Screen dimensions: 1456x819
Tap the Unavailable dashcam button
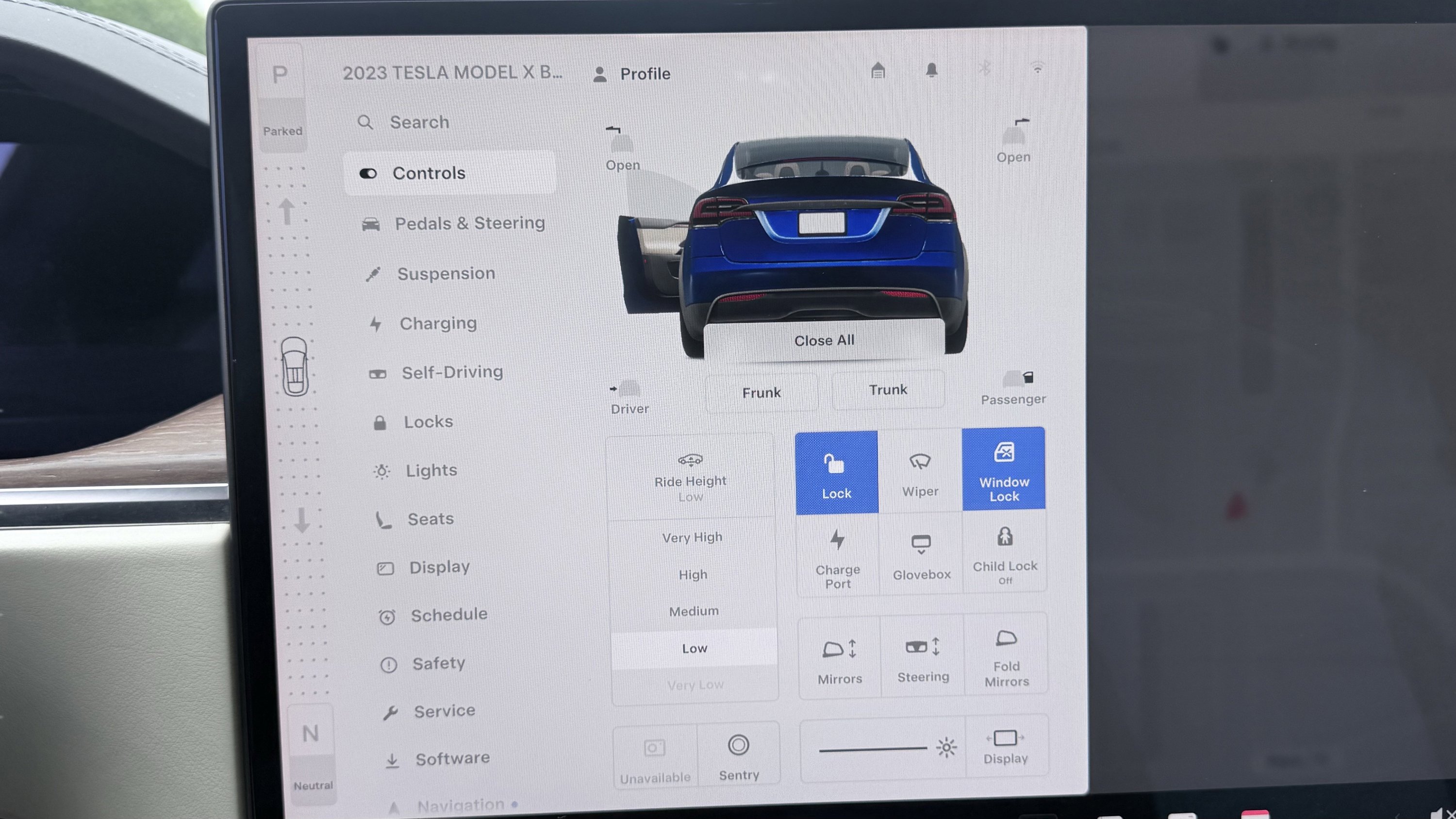655,756
